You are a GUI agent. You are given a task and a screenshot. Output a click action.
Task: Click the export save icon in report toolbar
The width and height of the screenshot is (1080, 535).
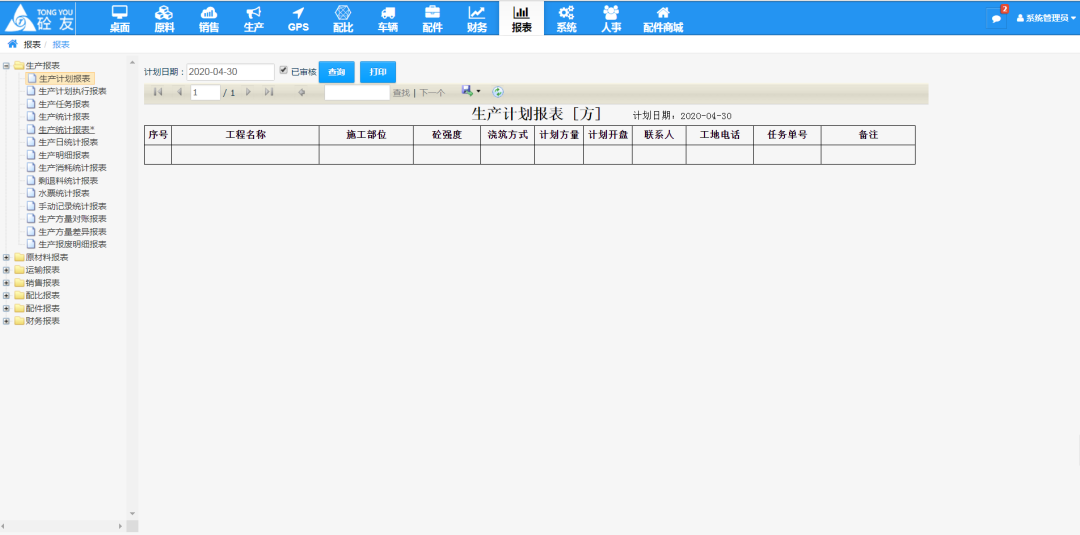466,91
